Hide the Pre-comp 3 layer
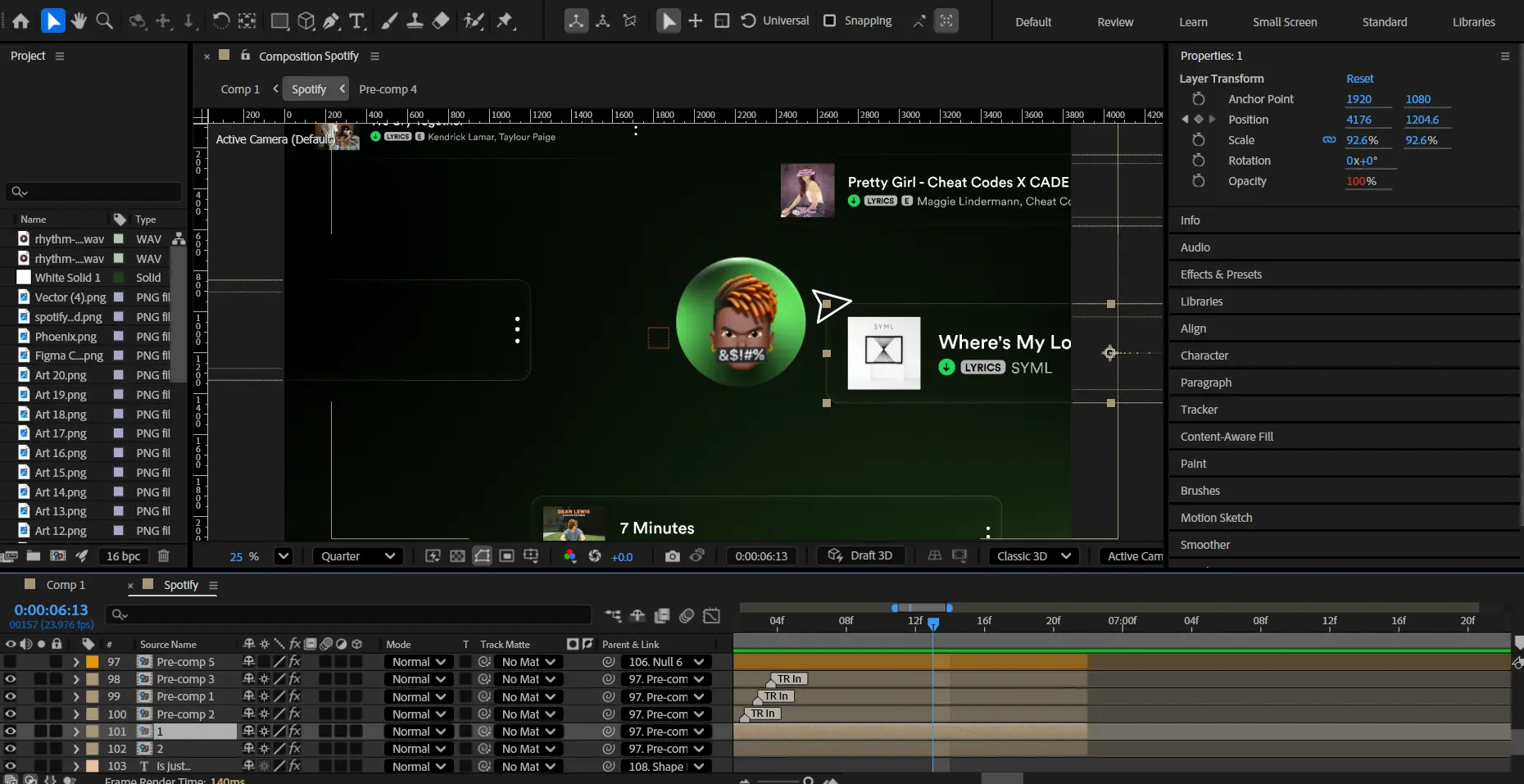This screenshot has height=784, width=1524. point(10,679)
